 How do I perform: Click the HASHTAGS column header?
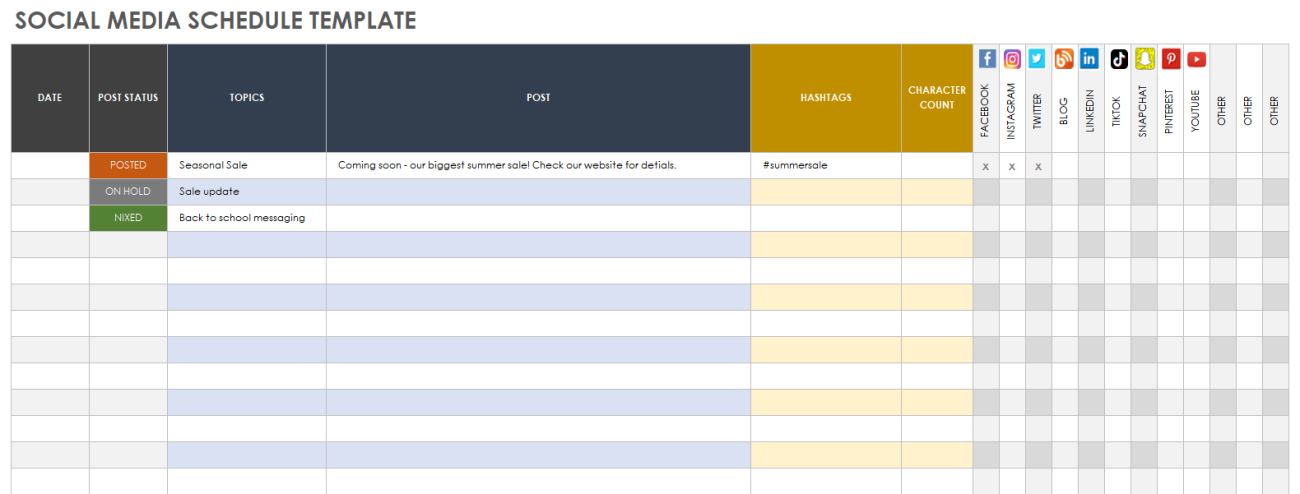[x=825, y=98]
